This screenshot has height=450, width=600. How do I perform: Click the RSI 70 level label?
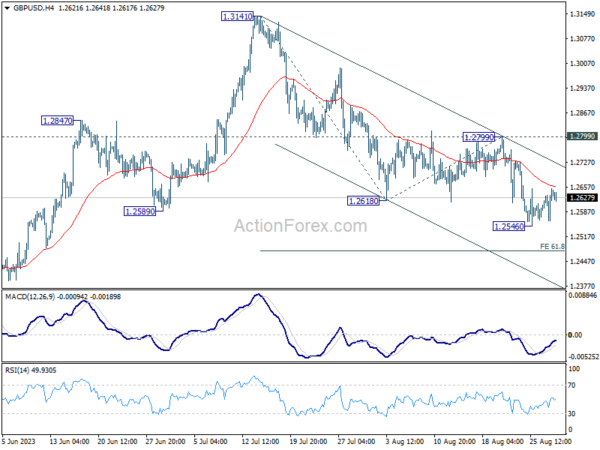point(572,385)
